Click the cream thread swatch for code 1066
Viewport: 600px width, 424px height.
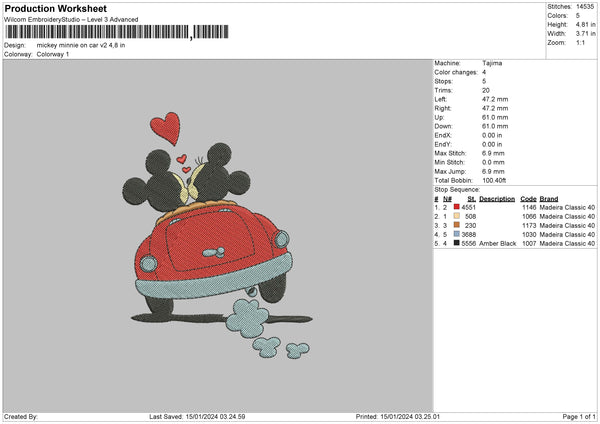457,216
